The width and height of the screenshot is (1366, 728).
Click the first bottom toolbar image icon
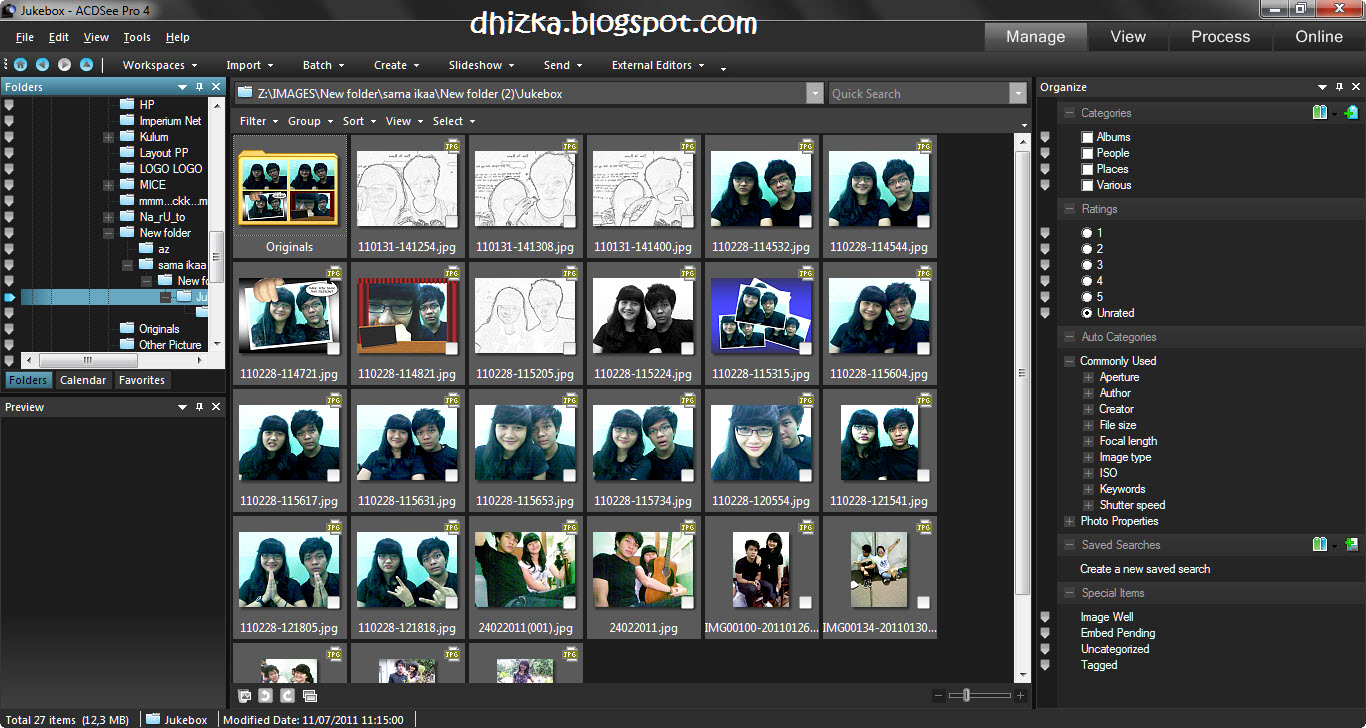(x=244, y=695)
